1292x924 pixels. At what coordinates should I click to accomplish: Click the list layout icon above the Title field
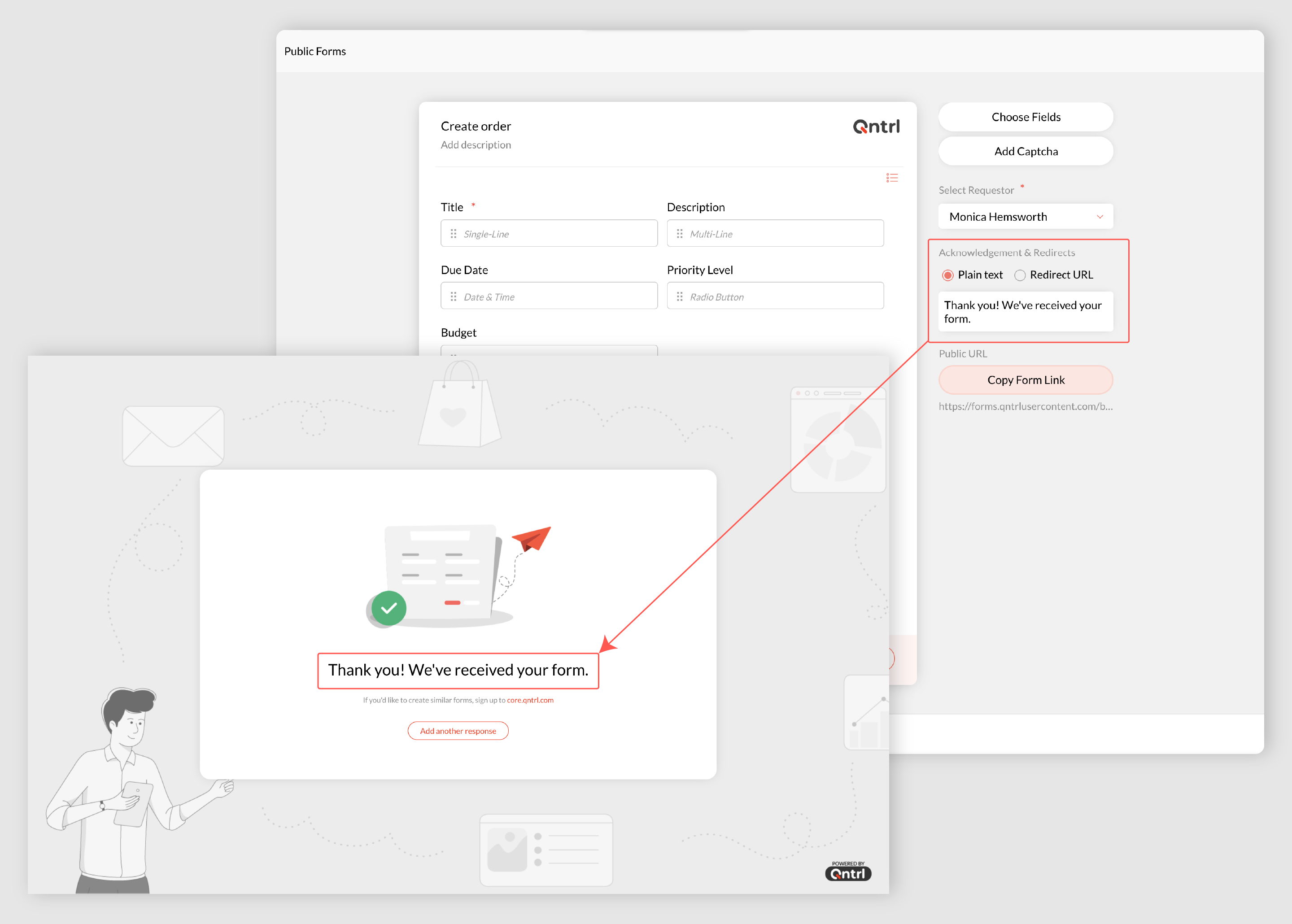coord(891,178)
